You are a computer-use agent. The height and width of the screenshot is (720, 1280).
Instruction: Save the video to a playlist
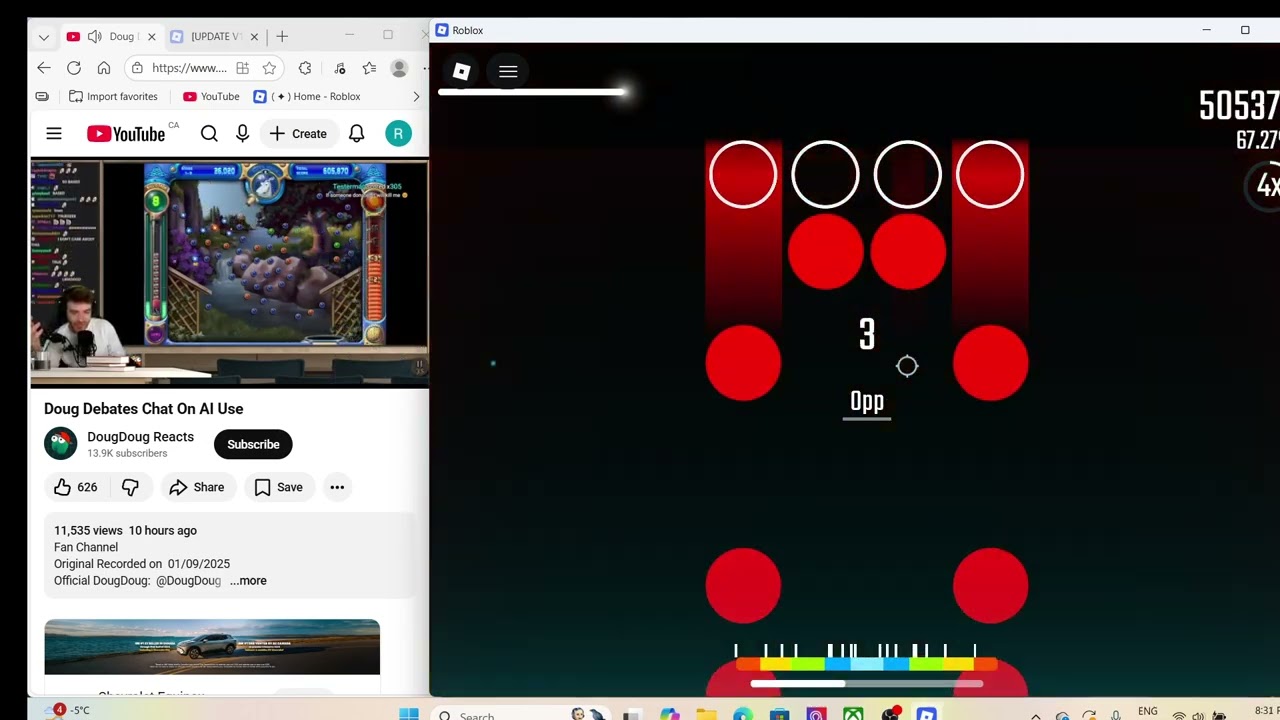[x=279, y=487]
